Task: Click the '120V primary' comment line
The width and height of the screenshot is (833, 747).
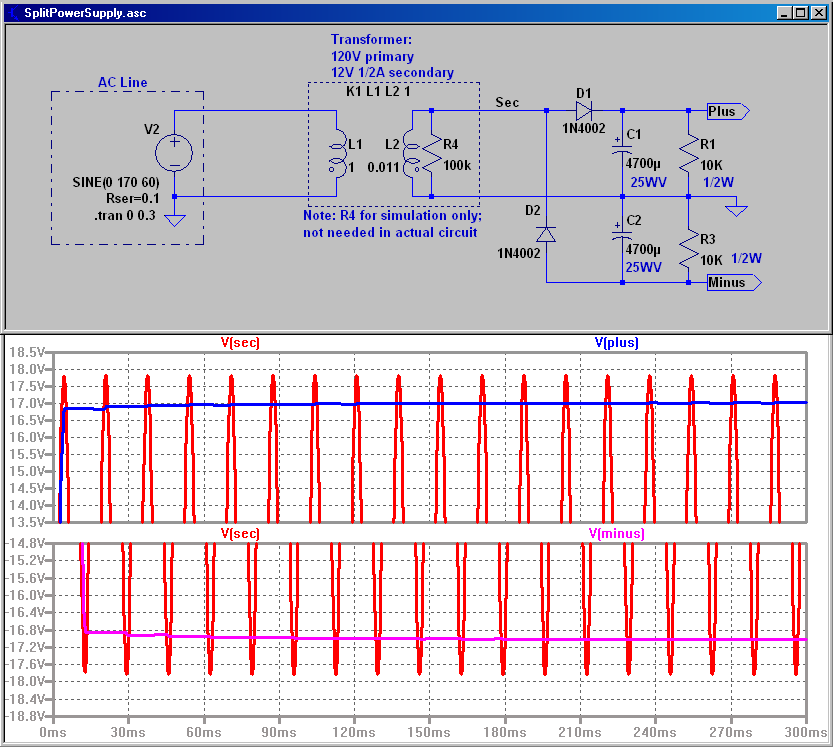Action: click(x=372, y=56)
